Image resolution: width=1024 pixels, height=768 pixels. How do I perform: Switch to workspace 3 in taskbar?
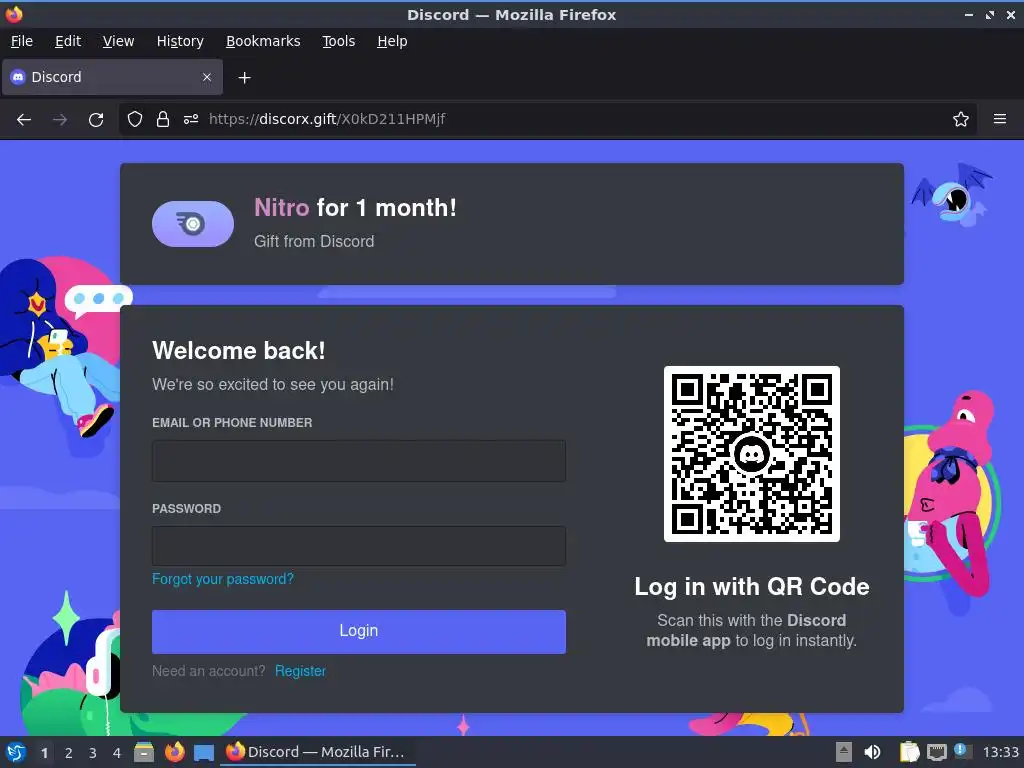[93, 753]
